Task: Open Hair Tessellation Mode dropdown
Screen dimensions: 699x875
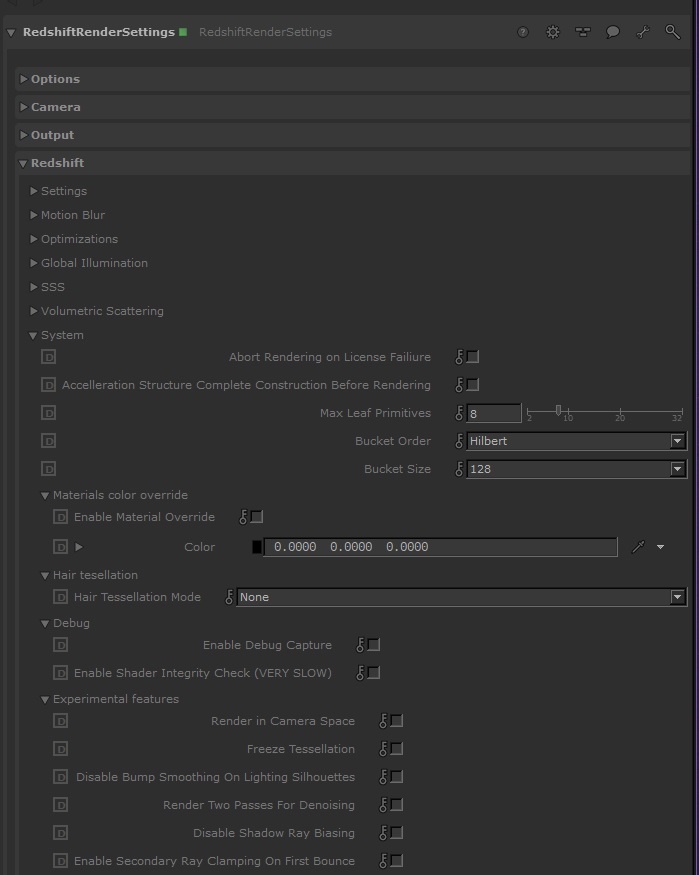Action: click(x=461, y=597)
